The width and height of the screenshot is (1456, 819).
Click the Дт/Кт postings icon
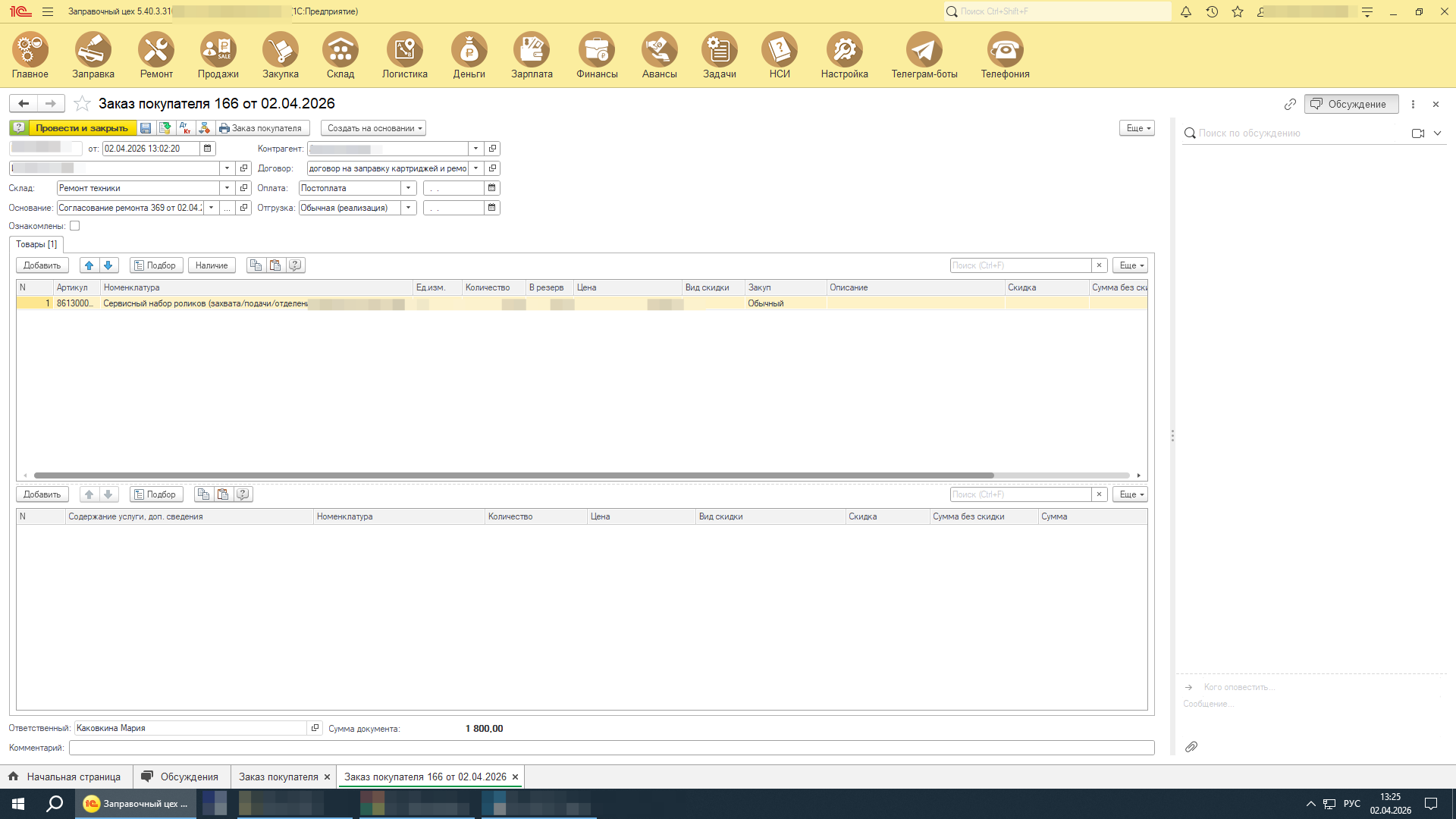click(185, 128)
